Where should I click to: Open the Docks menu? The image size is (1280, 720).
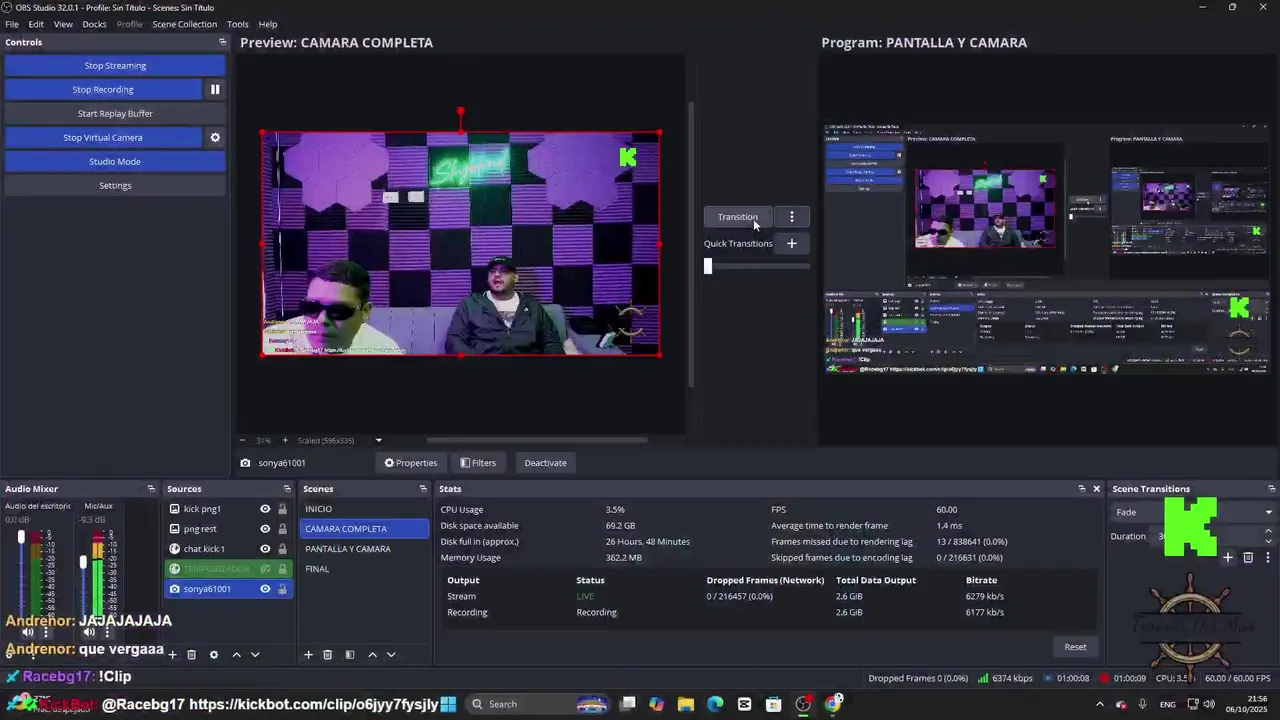(94, 24)
